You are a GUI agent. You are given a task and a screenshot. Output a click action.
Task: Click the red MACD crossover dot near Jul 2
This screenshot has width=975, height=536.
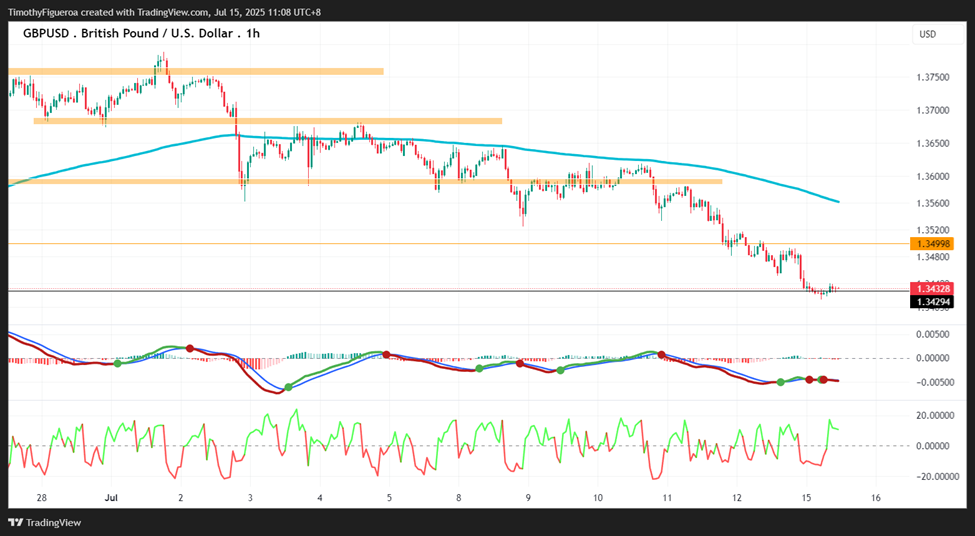click(x=190, y=348)
